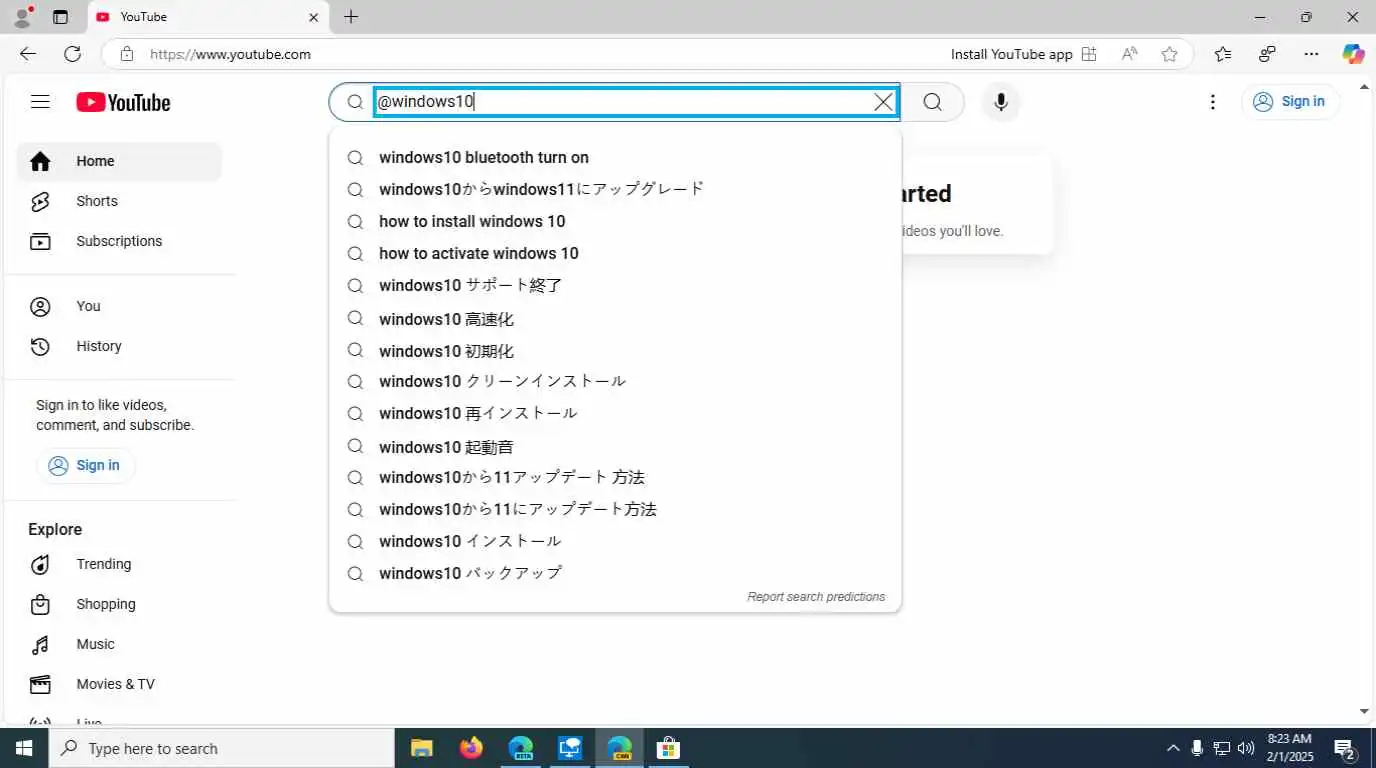
Task: Select suggestion 'windows10 クリーンインストール'
Action: click(615, 381)
